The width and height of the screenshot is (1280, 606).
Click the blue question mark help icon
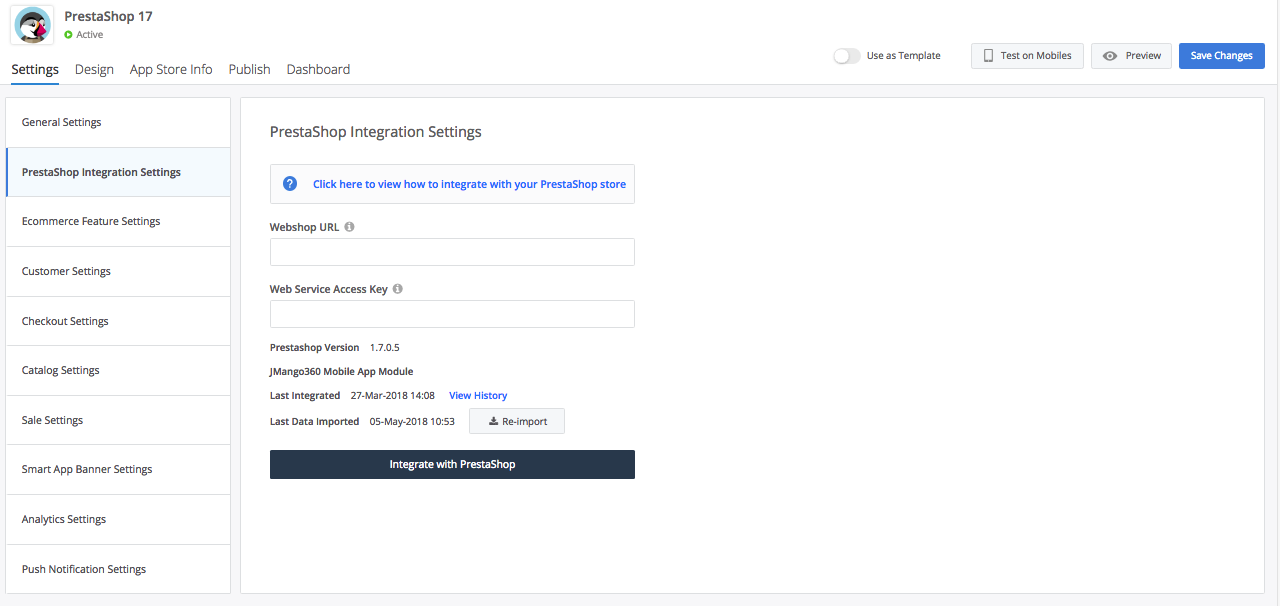tap(290, 184)
